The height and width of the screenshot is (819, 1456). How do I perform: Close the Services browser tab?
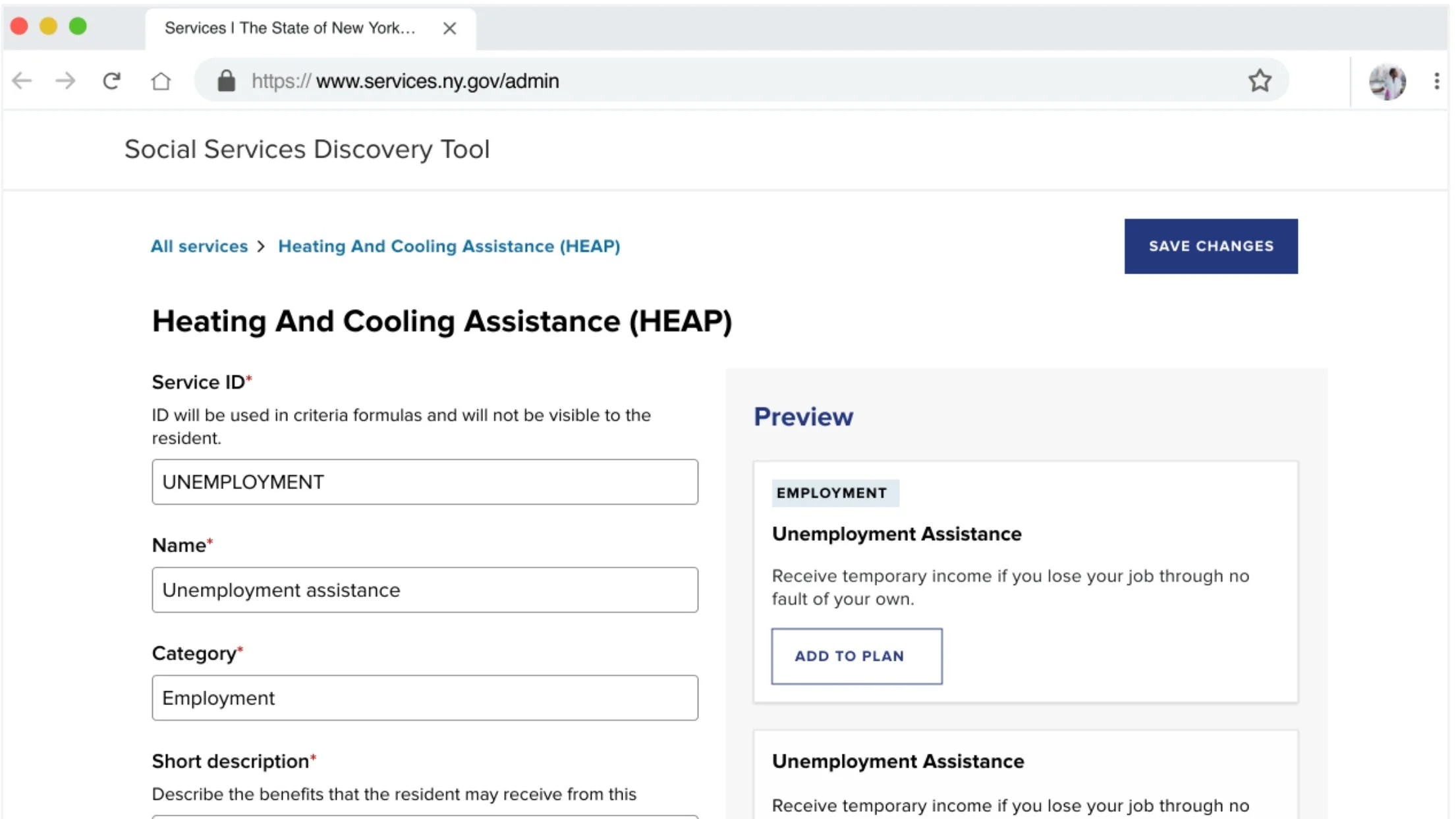pos(449,28)
